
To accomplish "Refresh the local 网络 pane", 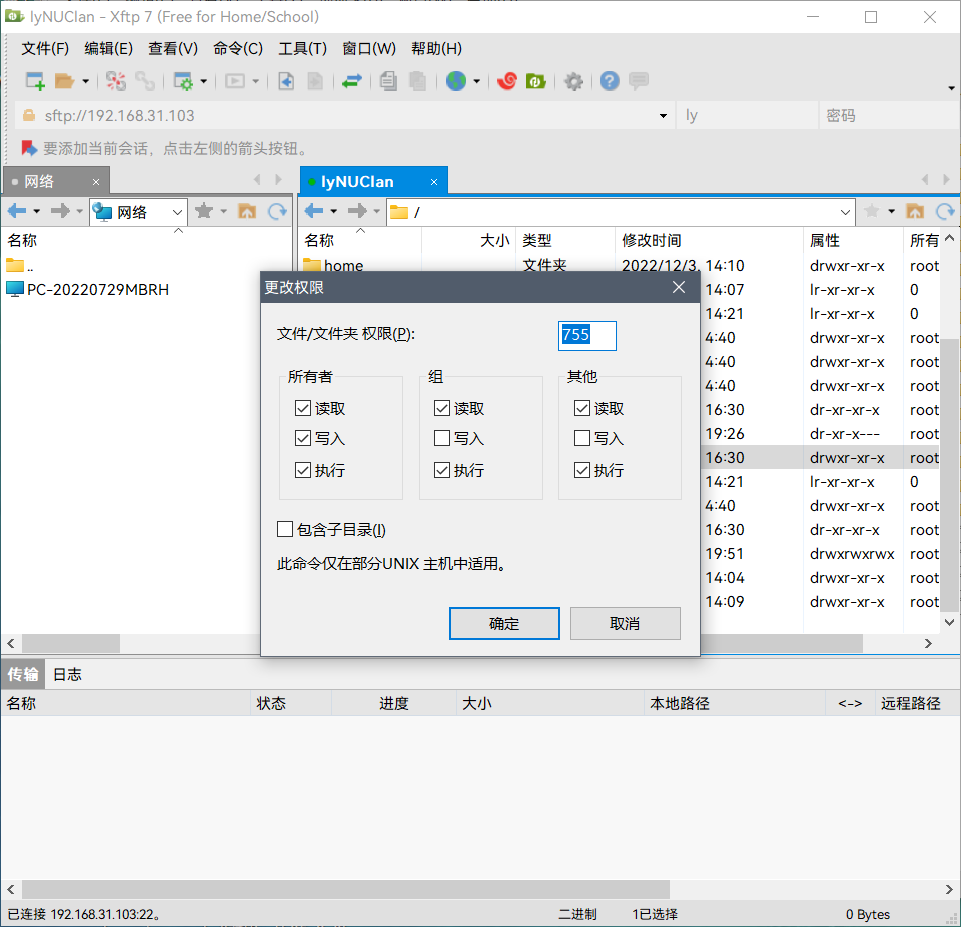I will pyautogui.click(x=278, y=211).
